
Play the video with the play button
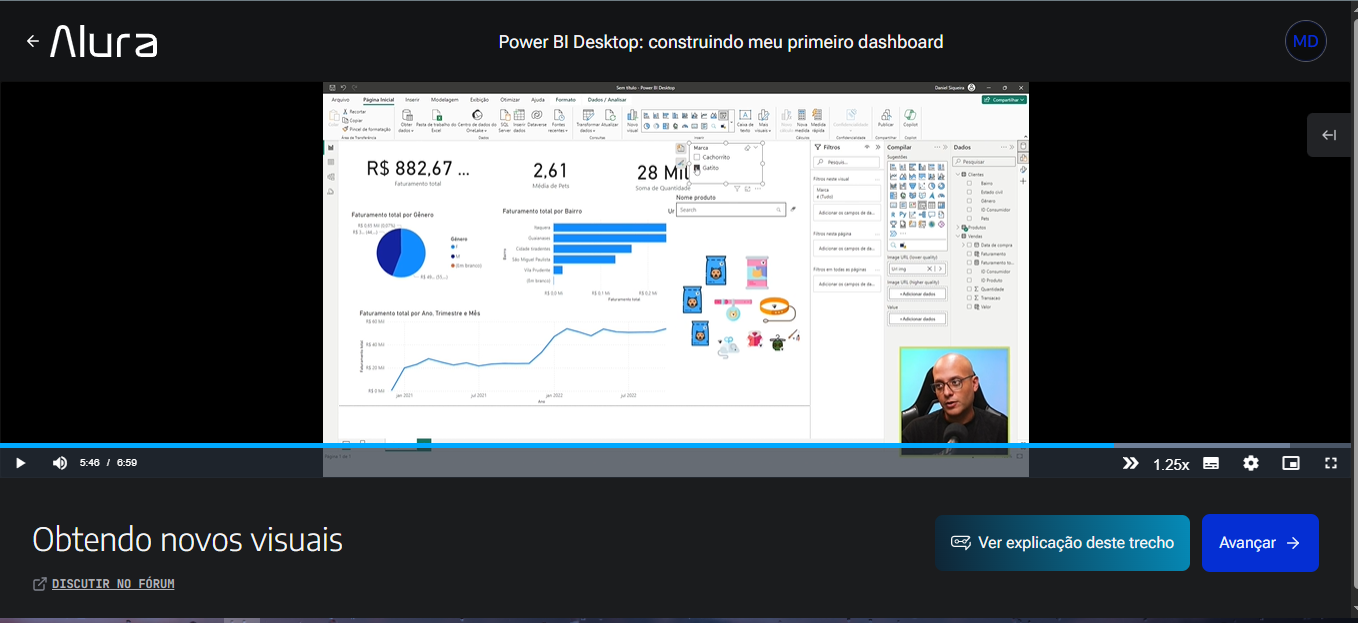coord(20,463)
